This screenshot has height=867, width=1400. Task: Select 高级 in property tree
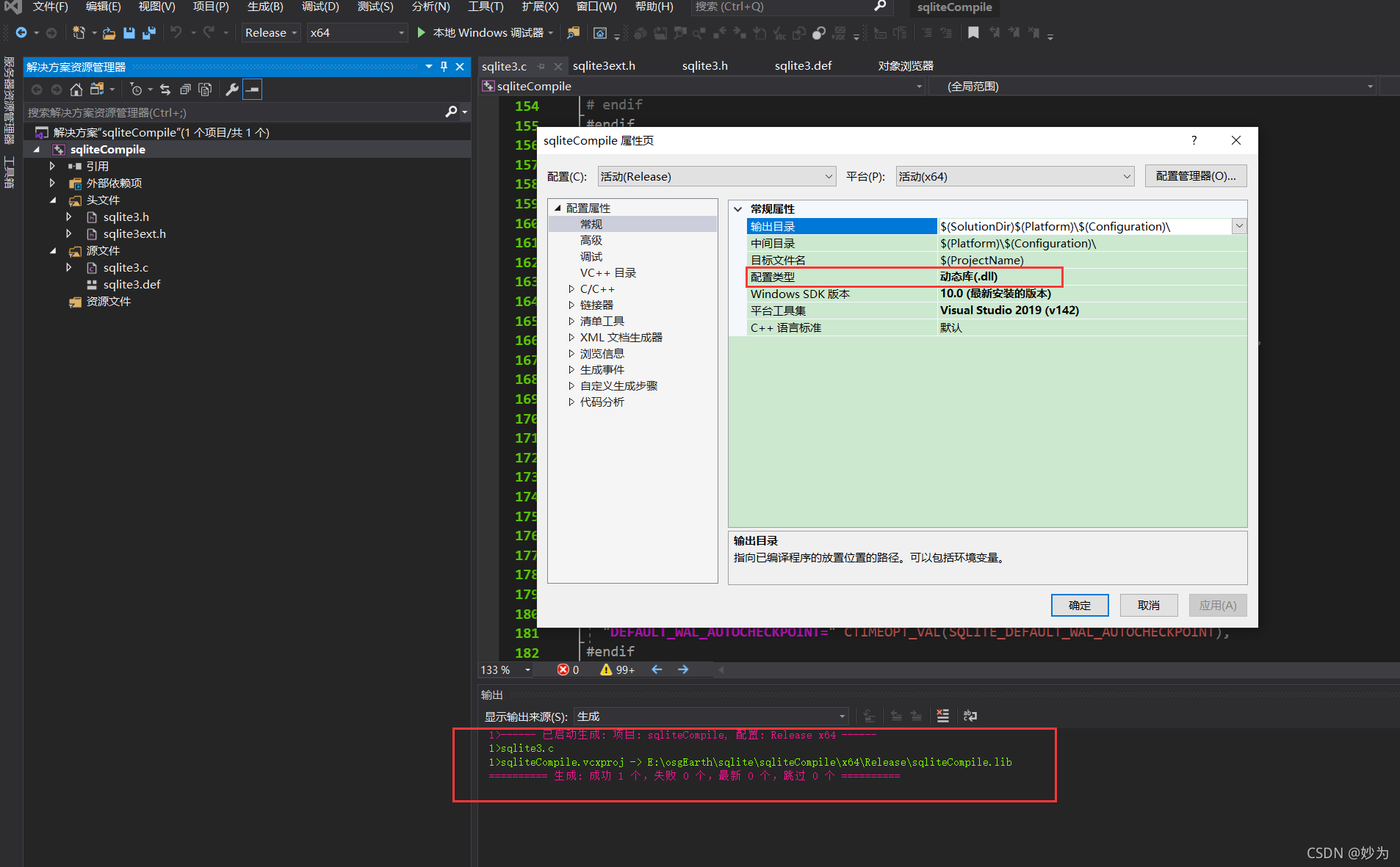coord(591,240)
